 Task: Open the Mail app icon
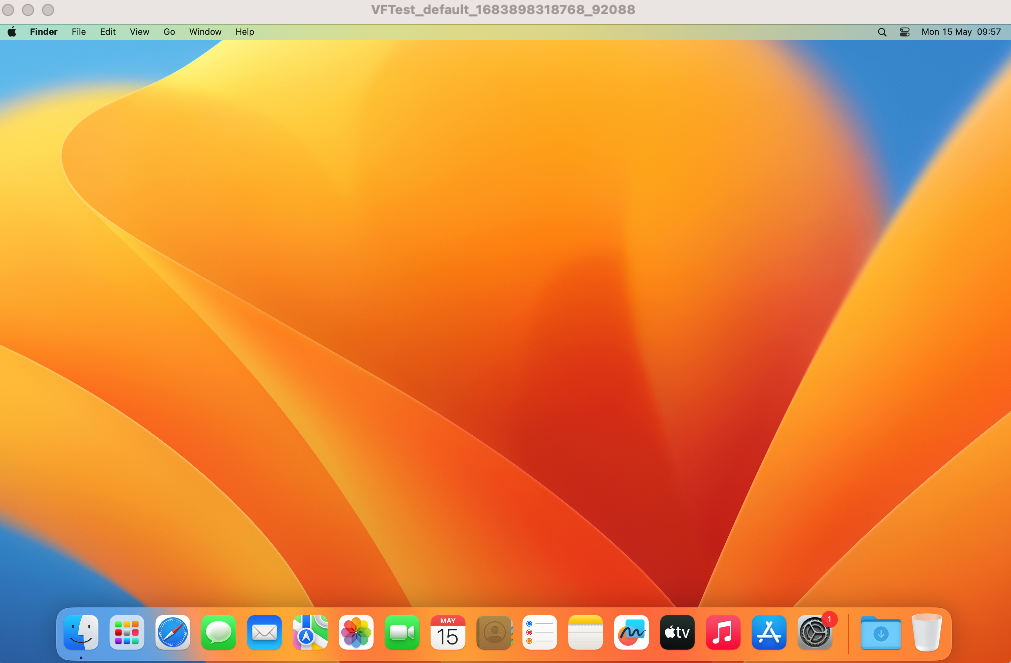click(x=264, y=632)
